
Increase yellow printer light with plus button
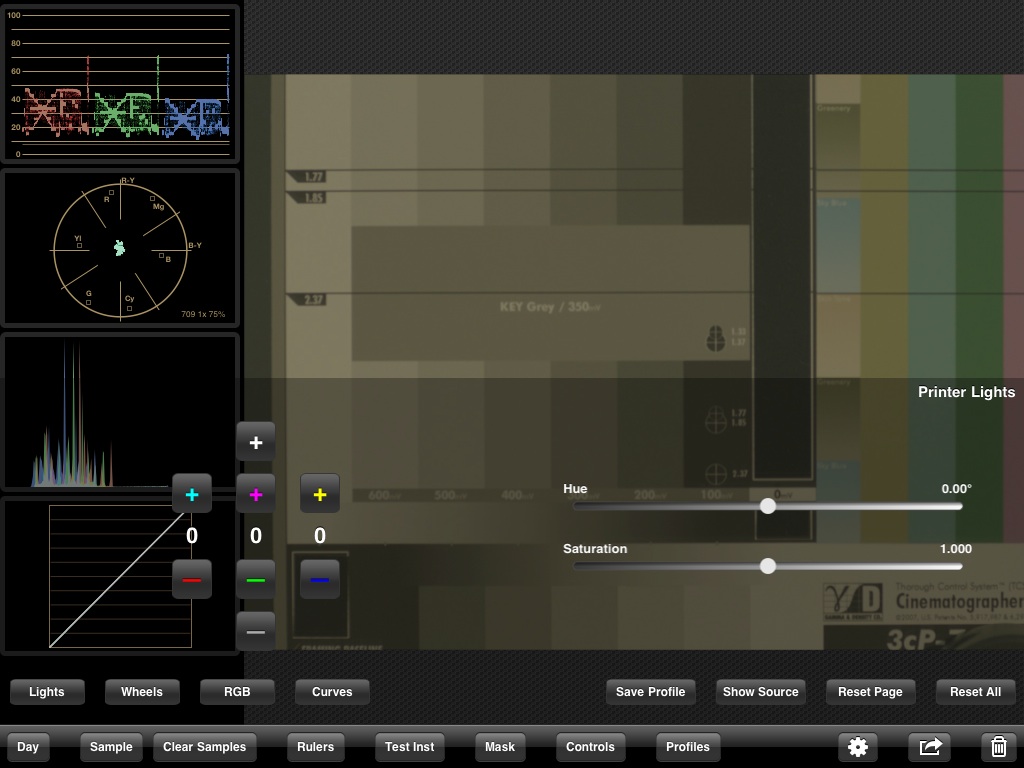tap(320, 494)
